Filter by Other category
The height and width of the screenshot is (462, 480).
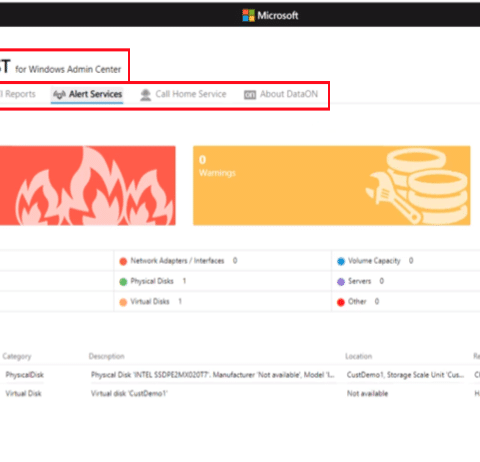[358, 302]
